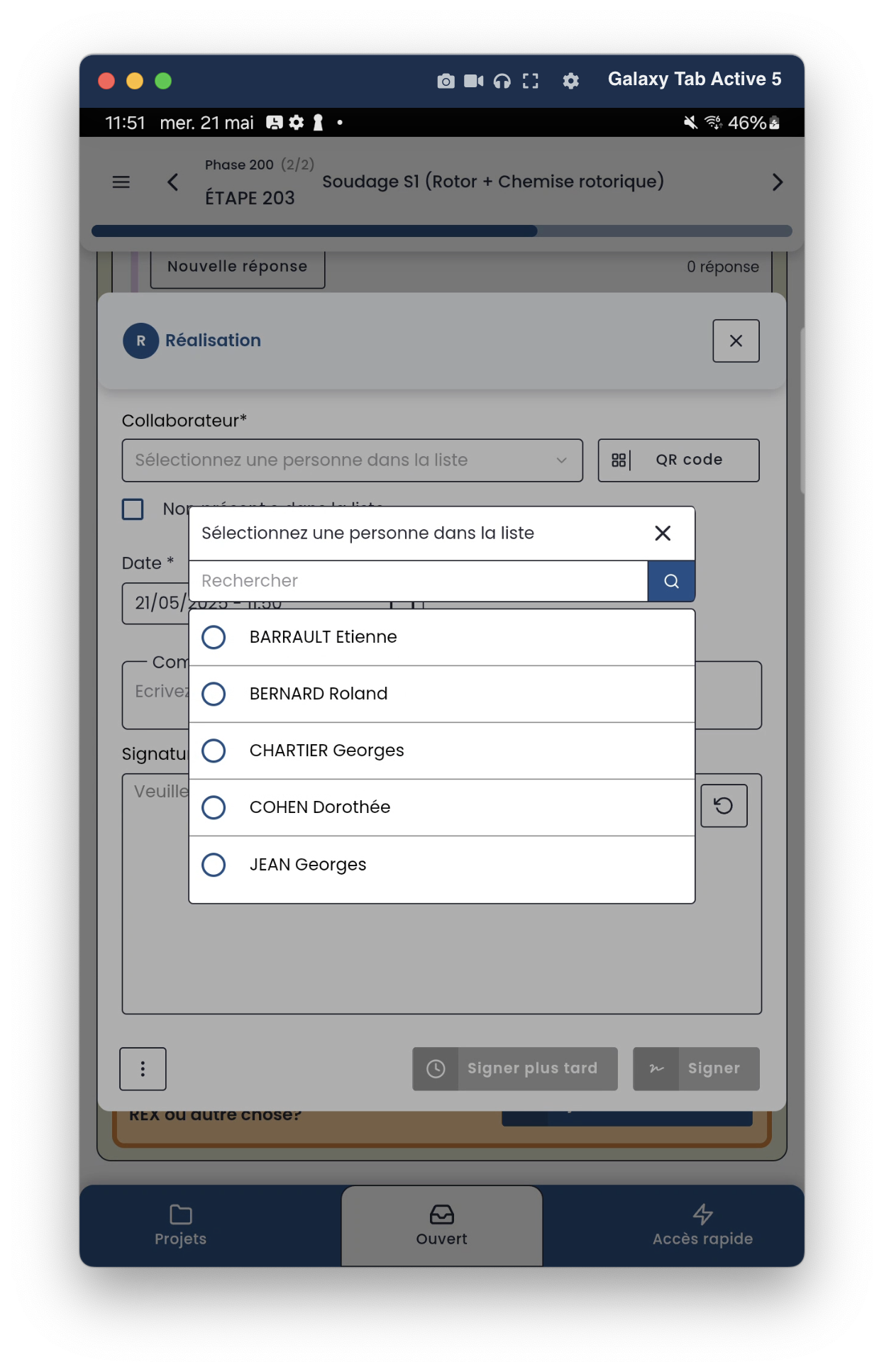884x1372 pixels.
Task: Choose BERNARD Roland from the list
Action: click(214, 694)
